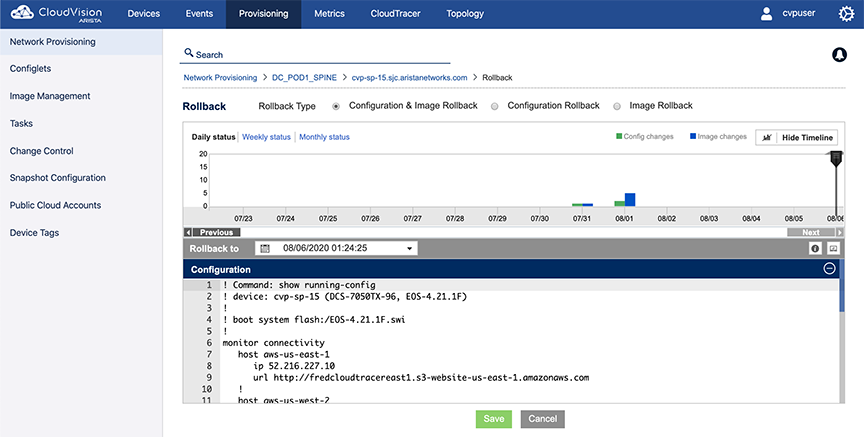Click the green config bar on 08/01
This screenshot has width=864, height=437.
tap(619, 204)
